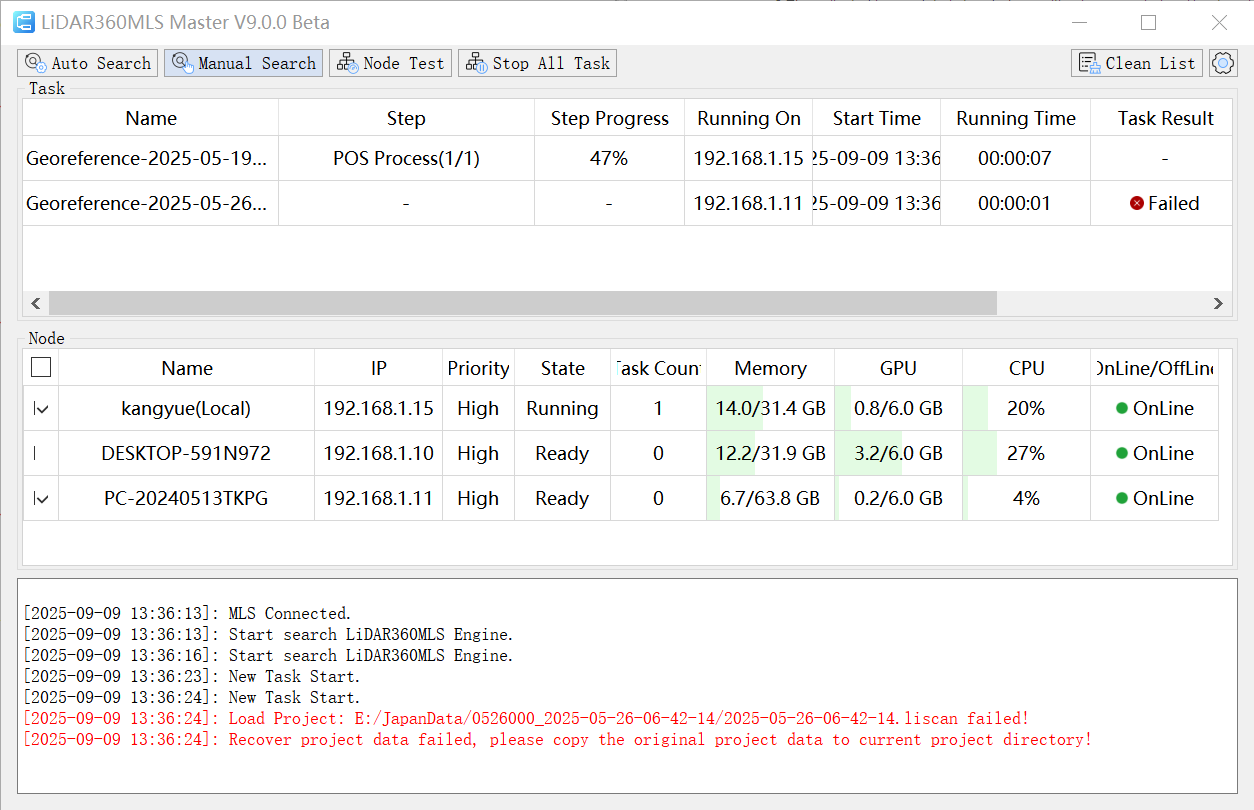Click the task list right scroll arrow
Screen dimensions: 1254x810
[1218, 303]
